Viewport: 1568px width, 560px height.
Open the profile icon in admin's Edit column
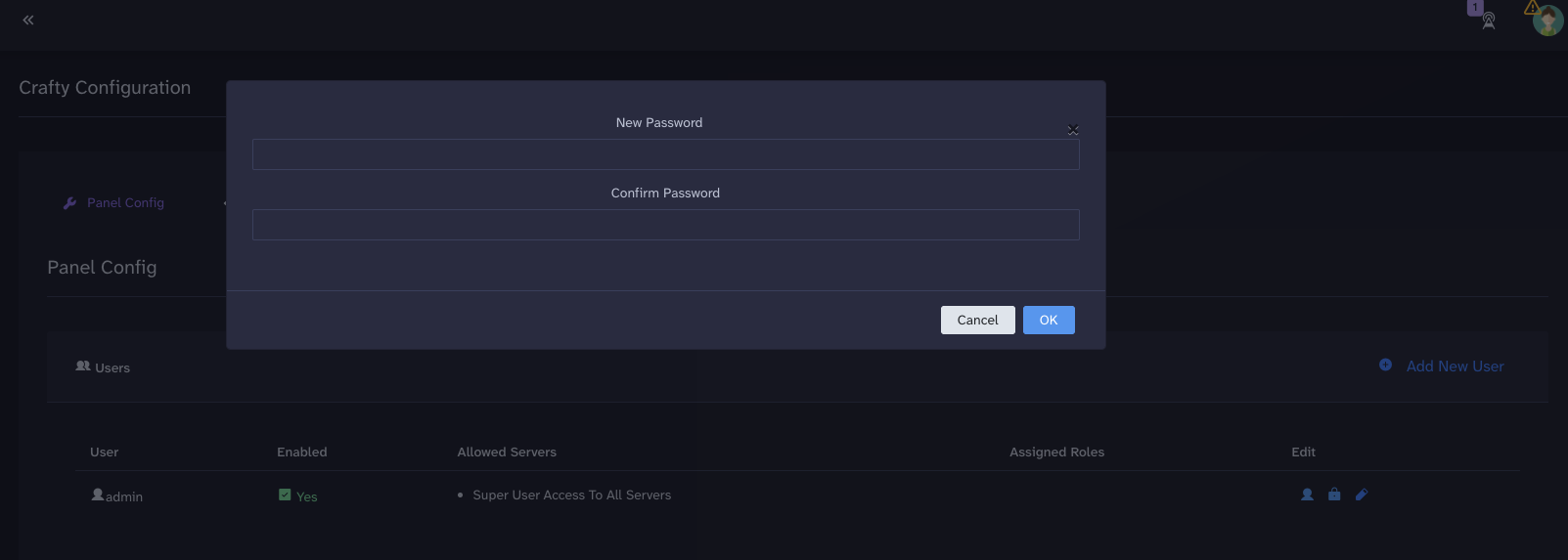coord(1307,495)
